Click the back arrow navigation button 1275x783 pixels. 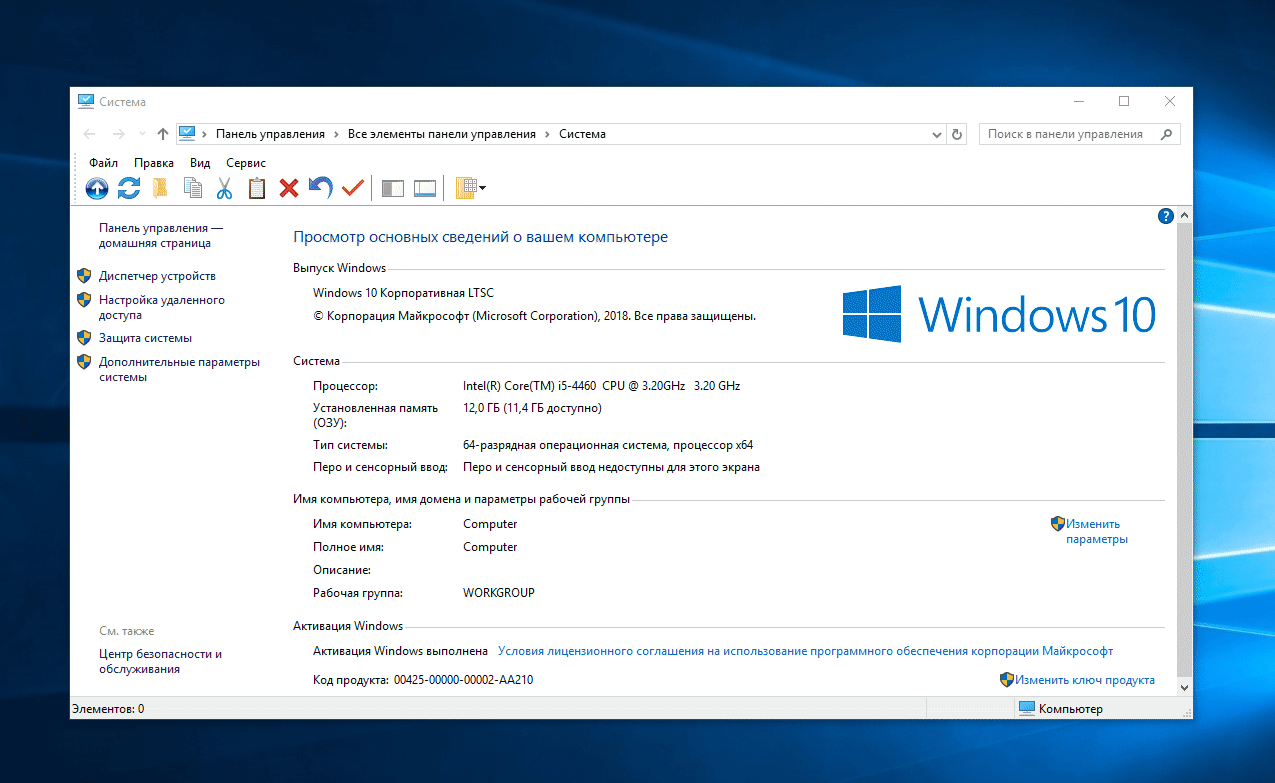[x=89, y=134]
